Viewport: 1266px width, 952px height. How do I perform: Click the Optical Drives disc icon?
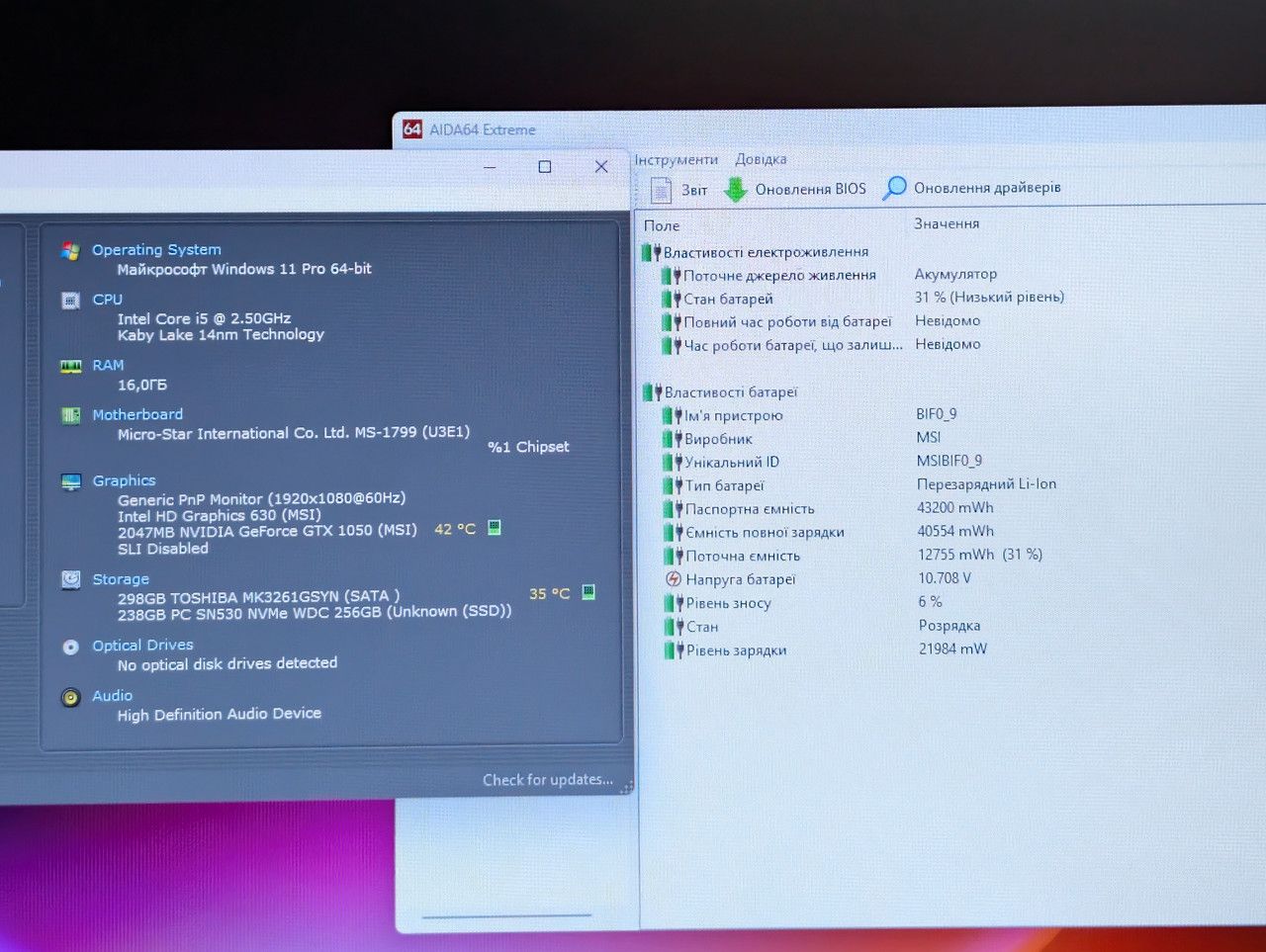coord(70,647)
